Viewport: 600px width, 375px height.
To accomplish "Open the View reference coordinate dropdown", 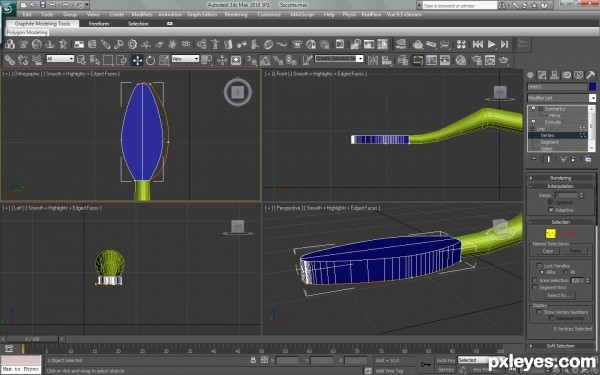I will pyautogui.click(x=185, y=59).
